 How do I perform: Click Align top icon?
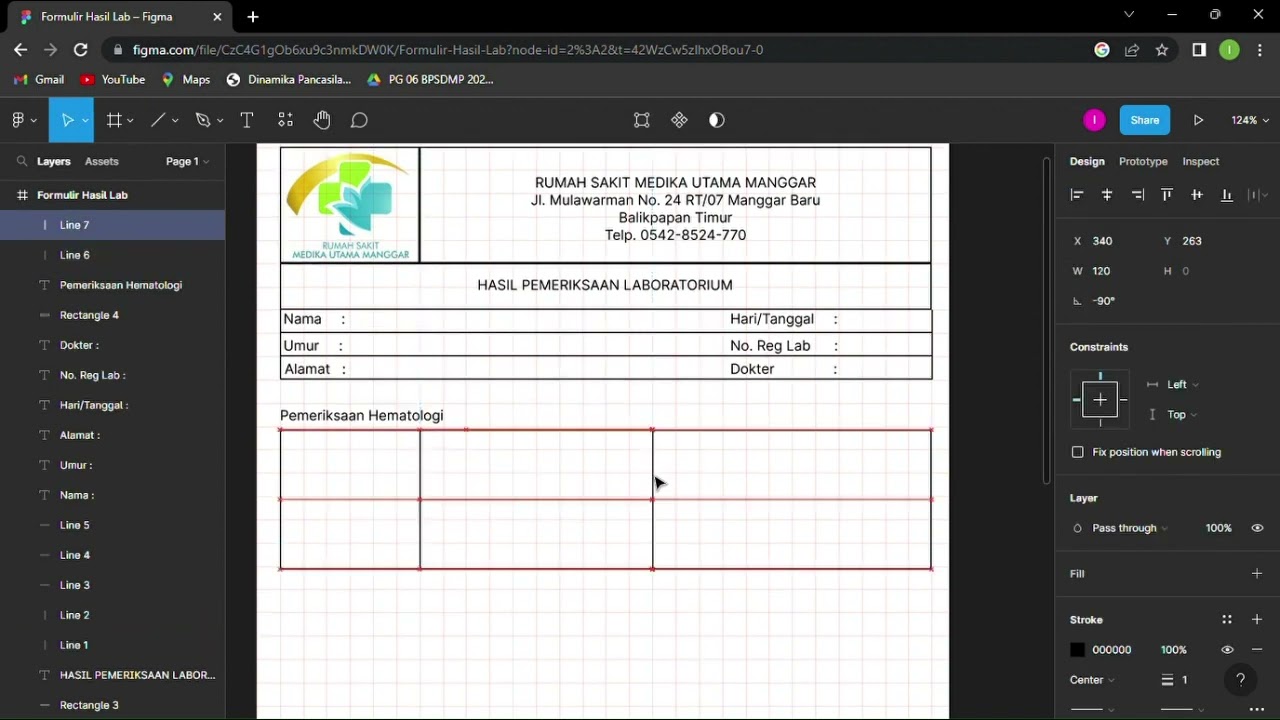point(1167,195)
